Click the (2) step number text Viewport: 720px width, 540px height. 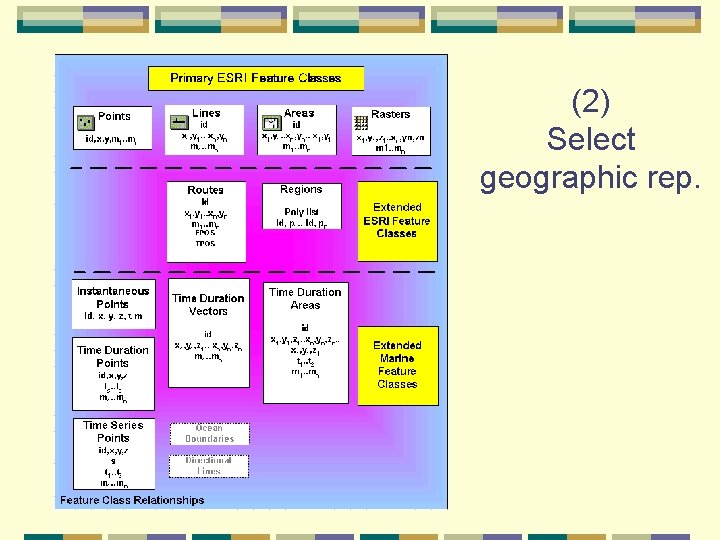coord(591,102)
